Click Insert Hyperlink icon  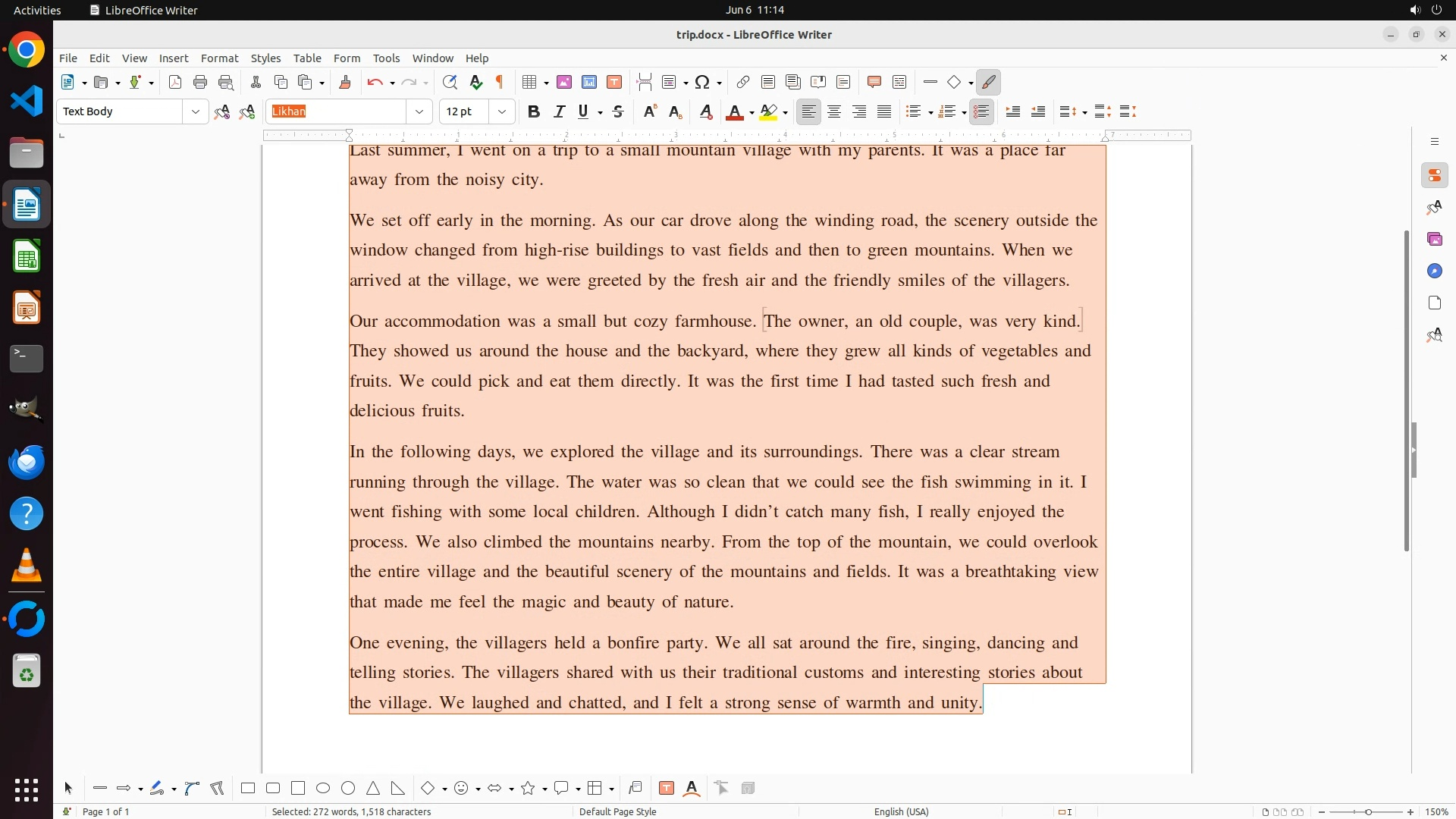743,83
